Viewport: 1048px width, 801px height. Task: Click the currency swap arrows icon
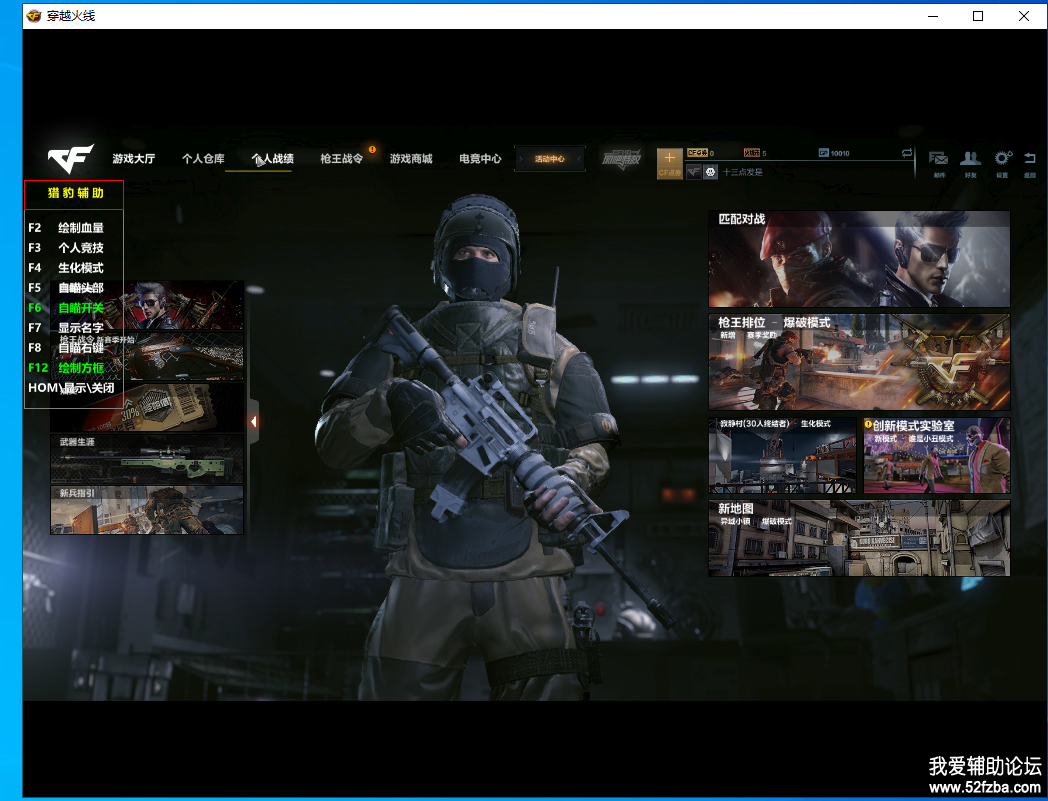pyautogui.click(x=906, y=153)
